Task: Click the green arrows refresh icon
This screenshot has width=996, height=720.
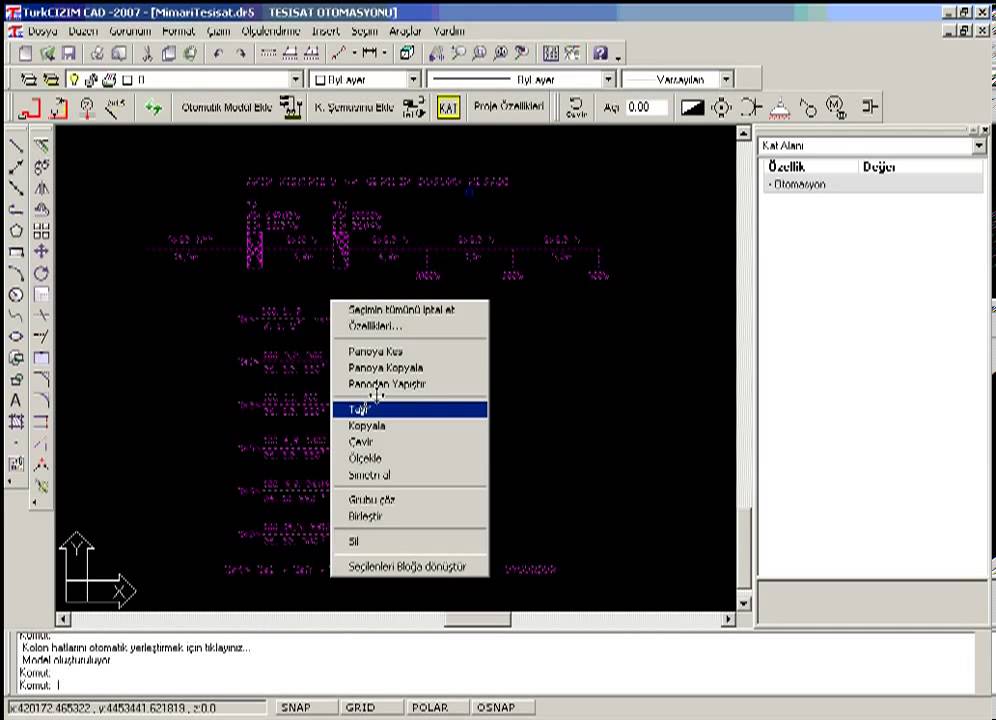Action: tap(153, 108)
